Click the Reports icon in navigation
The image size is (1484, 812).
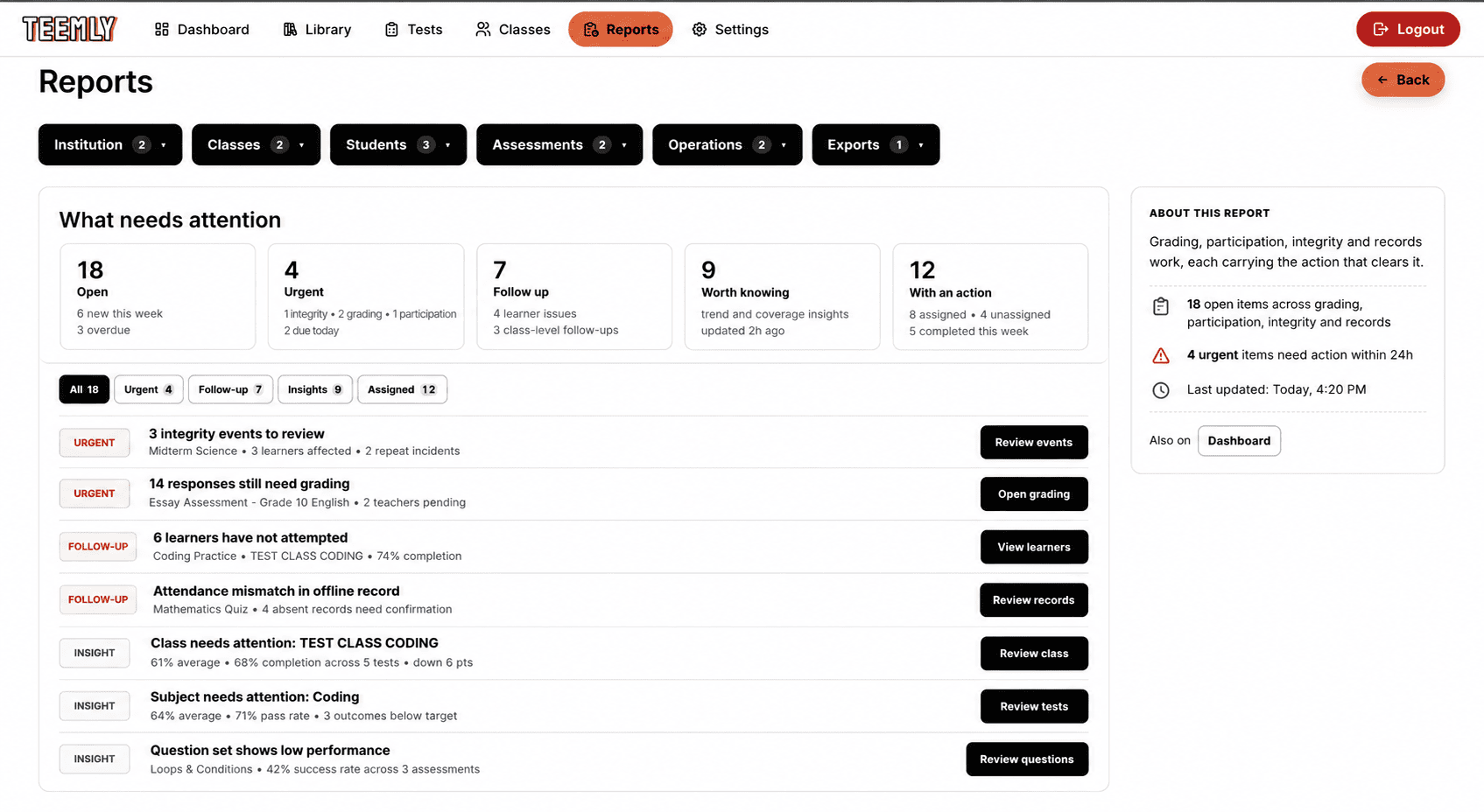[x=591, y=30]
